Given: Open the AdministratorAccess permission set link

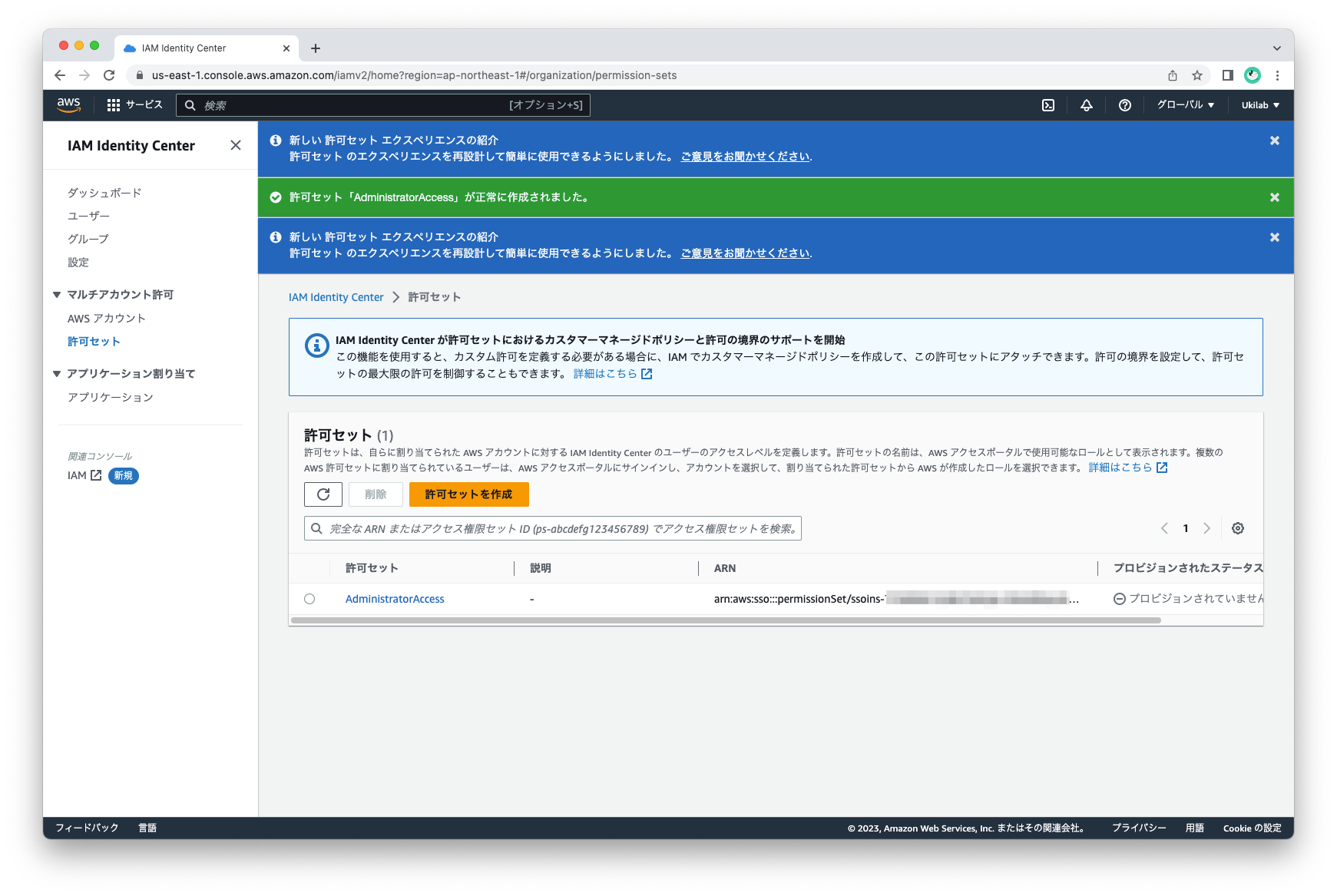Looking at the screenshot, I should (395, 599).
